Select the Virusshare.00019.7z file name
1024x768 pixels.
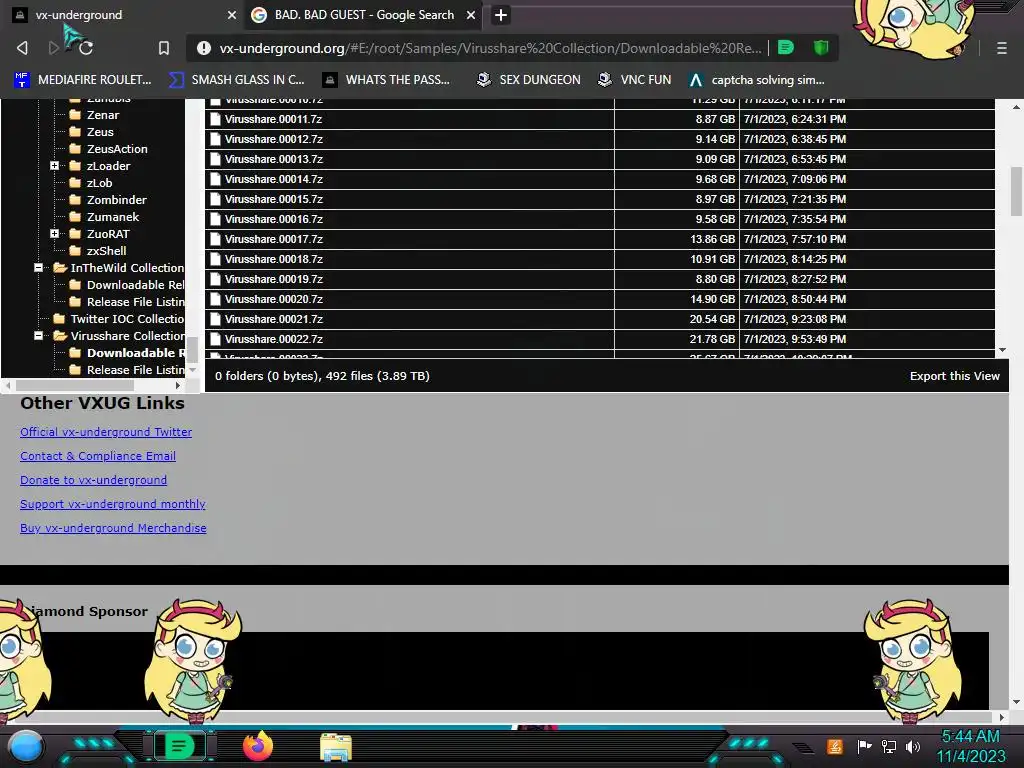coord(274,279)
